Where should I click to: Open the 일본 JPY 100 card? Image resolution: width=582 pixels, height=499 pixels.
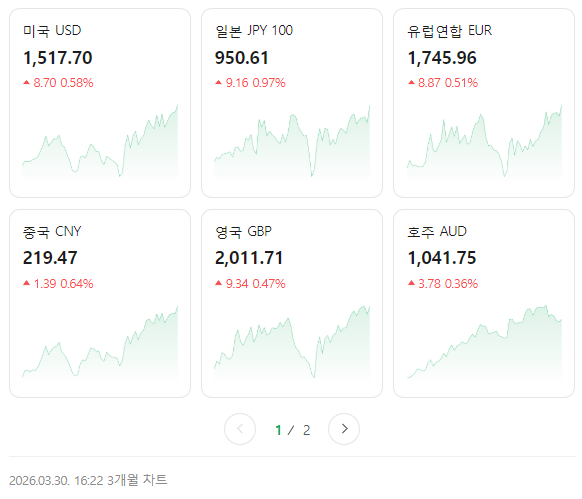(x=292, y=103)
